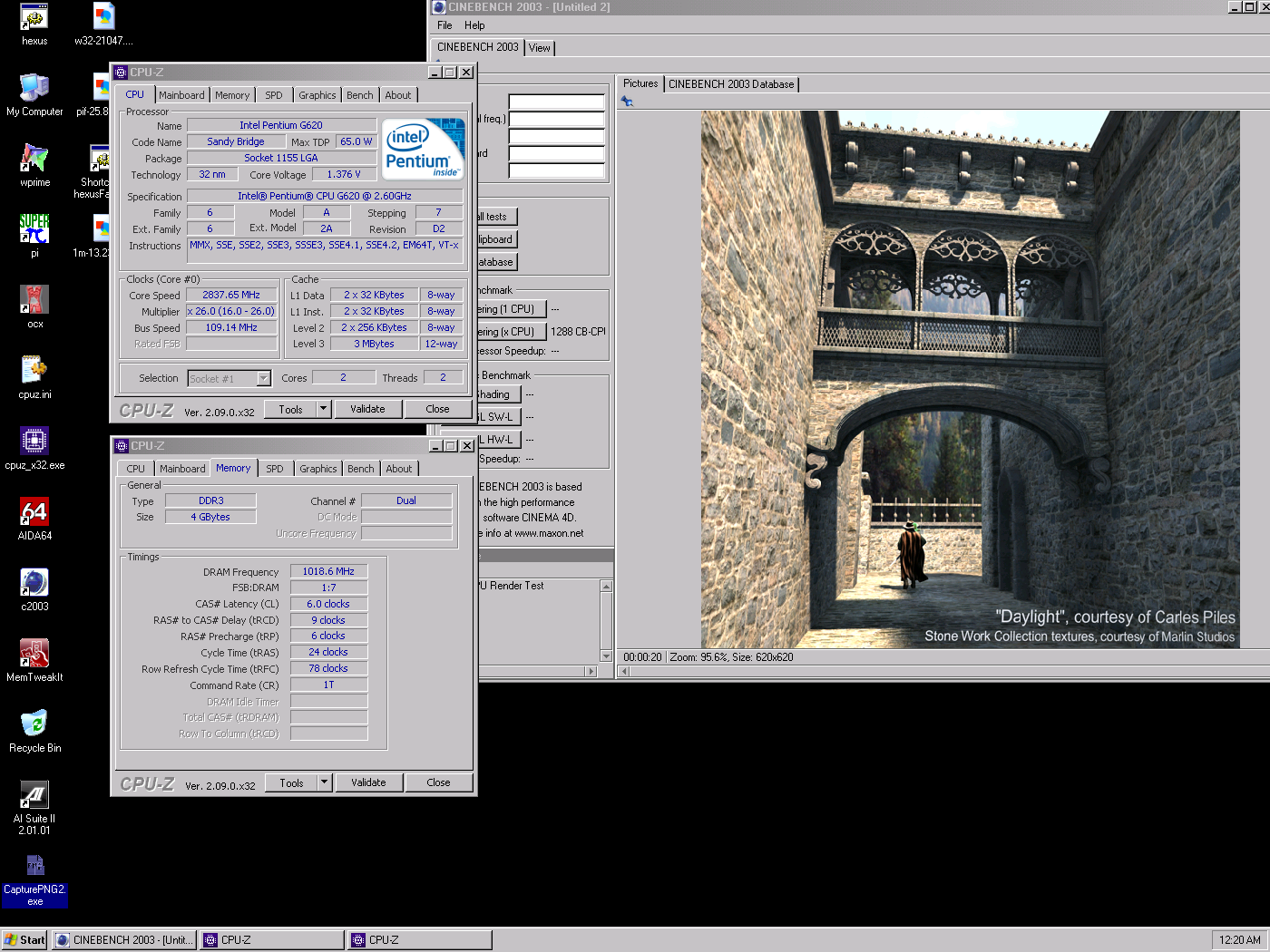Switch to Mainboard tab in upper CPU-Z

[181, 95]
